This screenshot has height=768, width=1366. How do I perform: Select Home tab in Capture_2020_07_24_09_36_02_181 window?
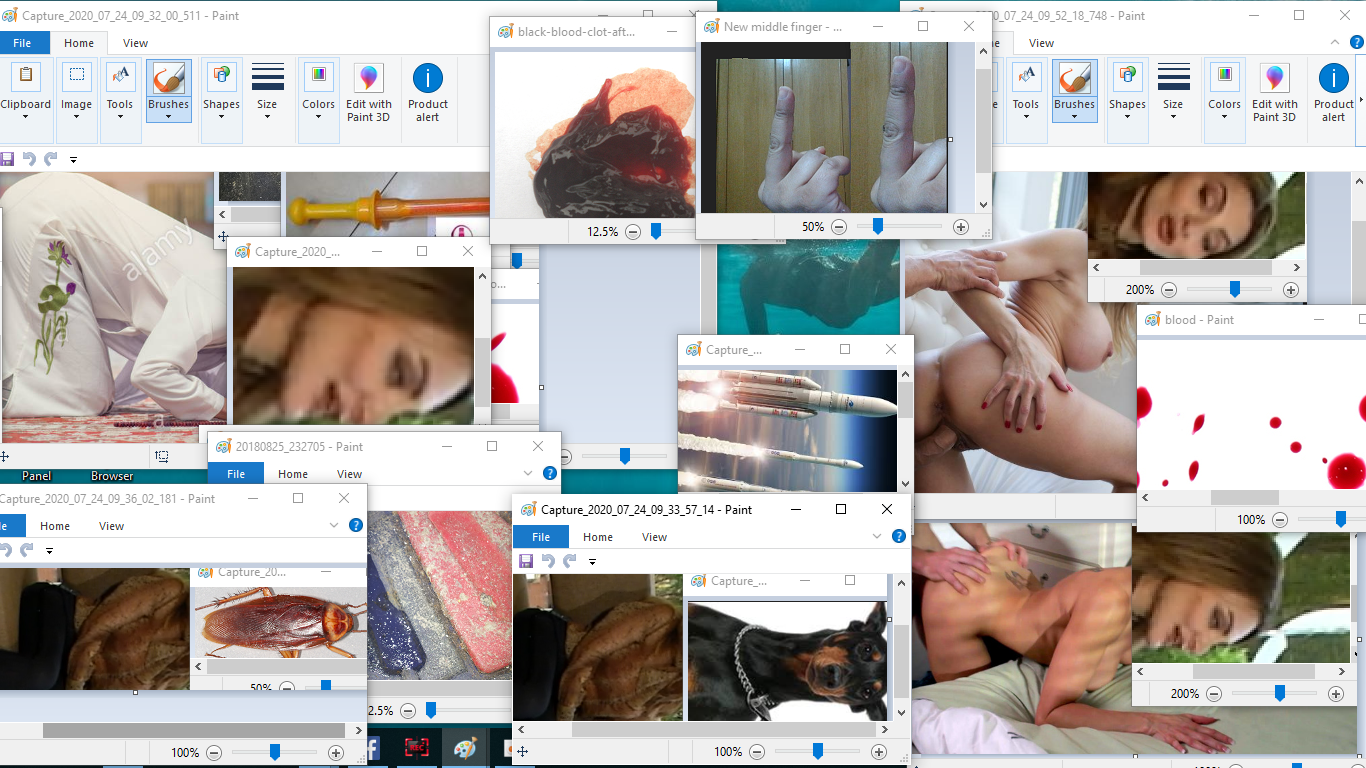coord(55,526)
